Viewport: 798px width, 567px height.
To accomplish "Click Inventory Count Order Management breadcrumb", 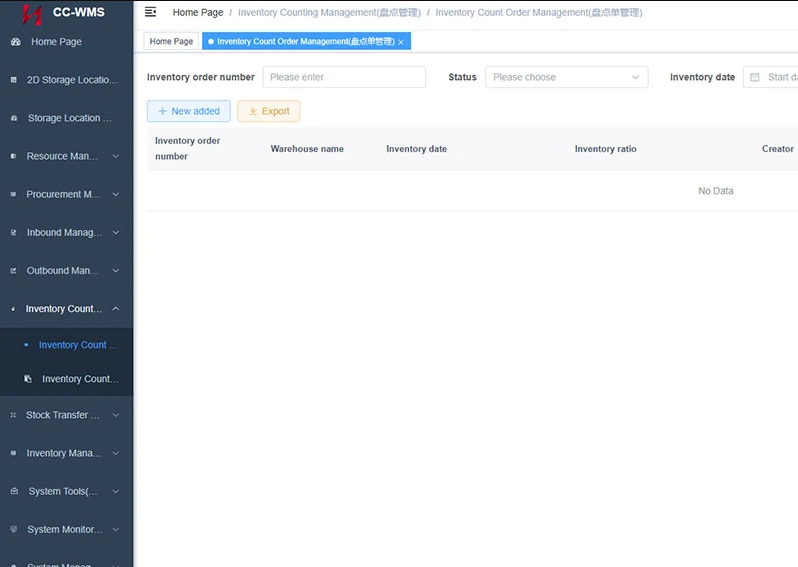I will 538,12.
